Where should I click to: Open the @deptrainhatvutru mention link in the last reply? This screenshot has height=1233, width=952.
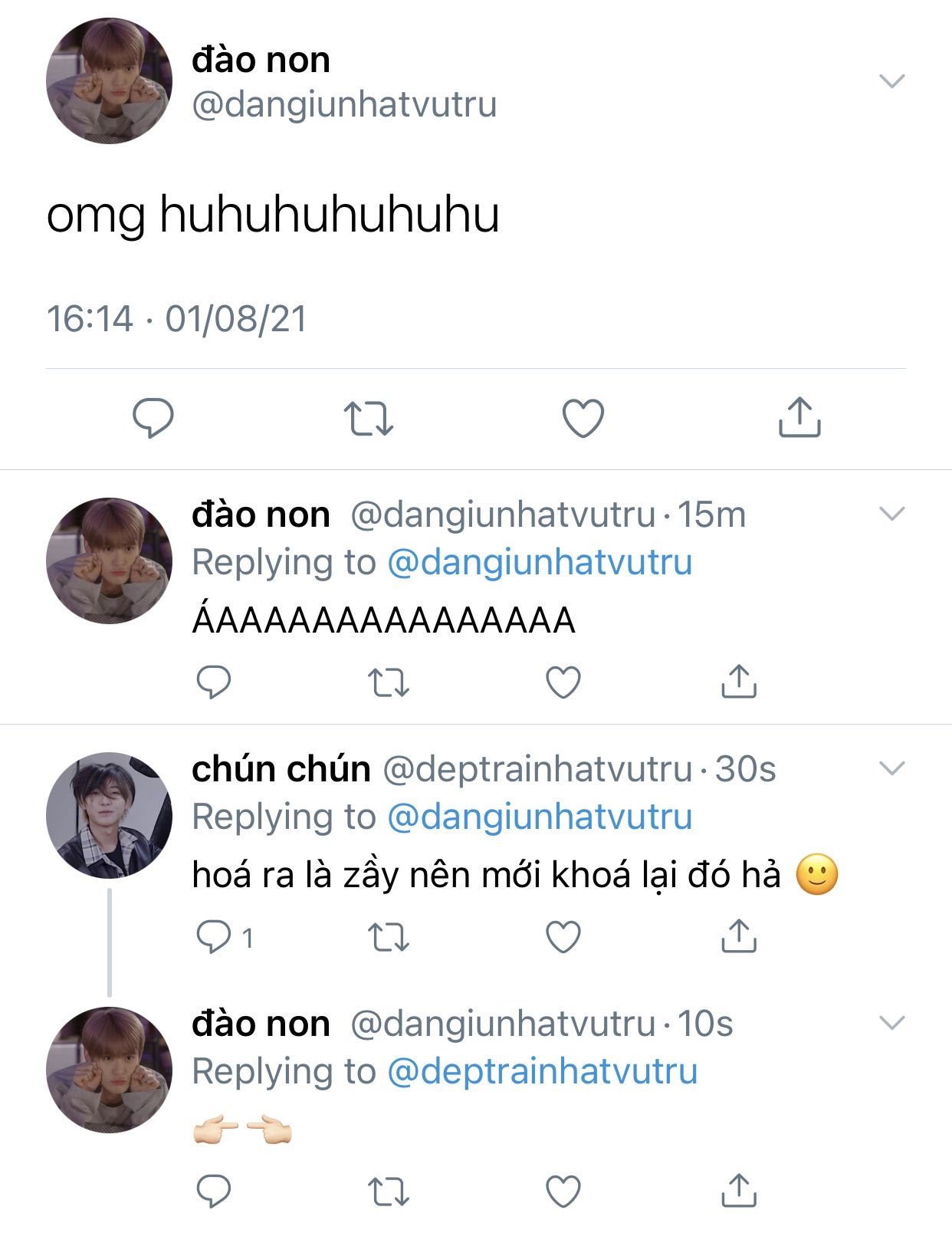pyautogui.click(x=543, y=1071)
